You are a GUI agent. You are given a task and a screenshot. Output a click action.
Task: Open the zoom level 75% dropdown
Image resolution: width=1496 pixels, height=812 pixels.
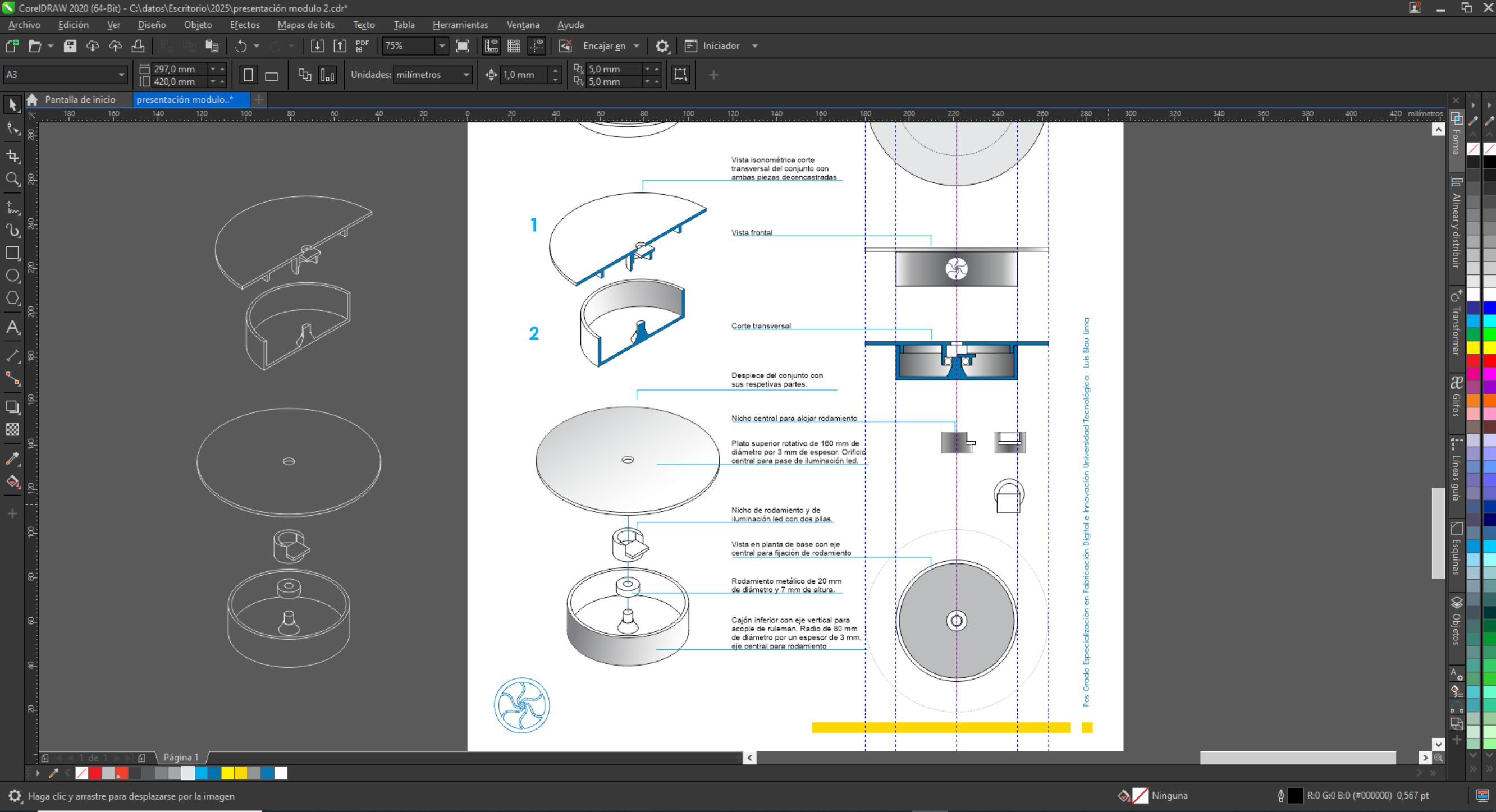coord(442,46)
